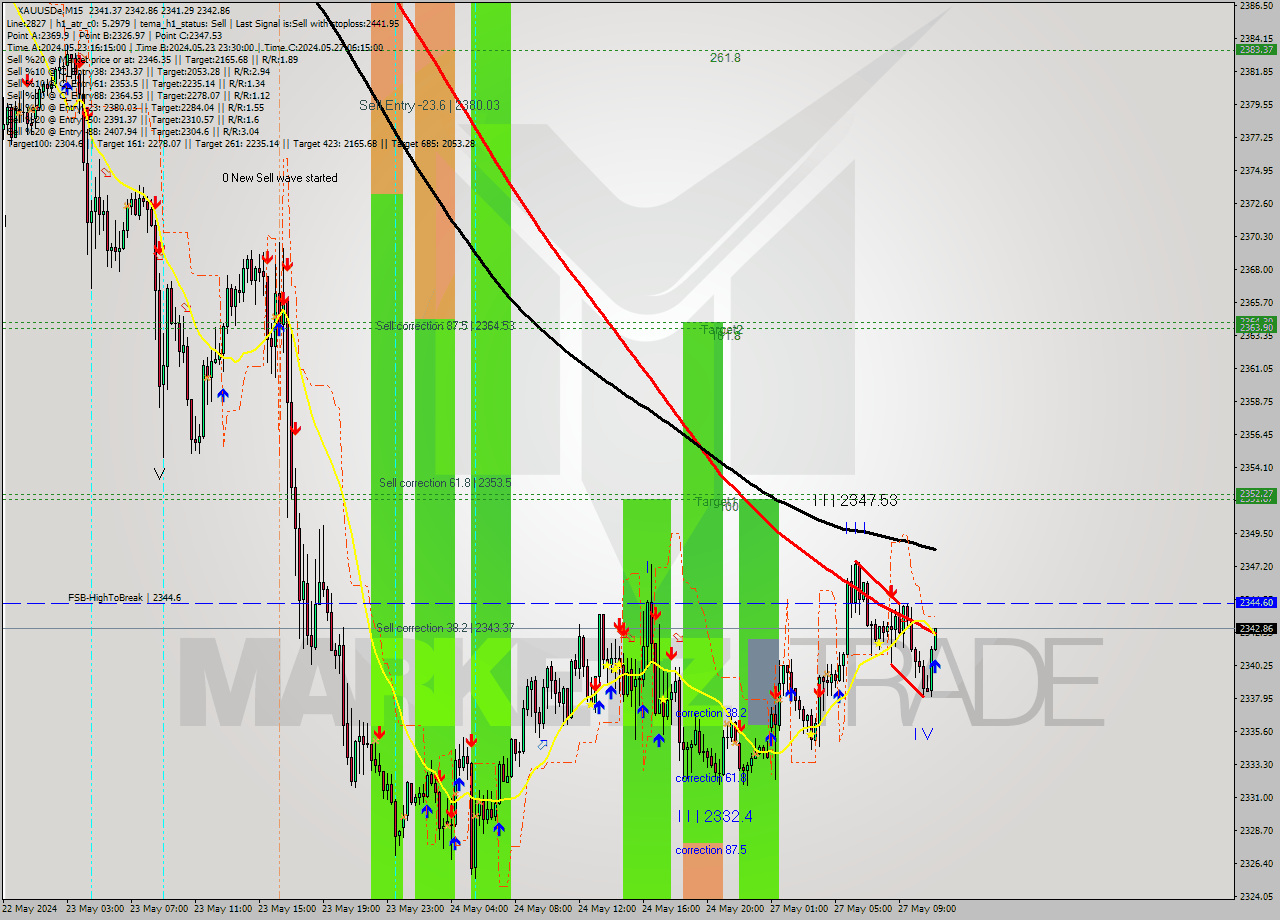
Task: Select the 'Last Signal is:Sell' header line
Action: (x=203, y=23)
